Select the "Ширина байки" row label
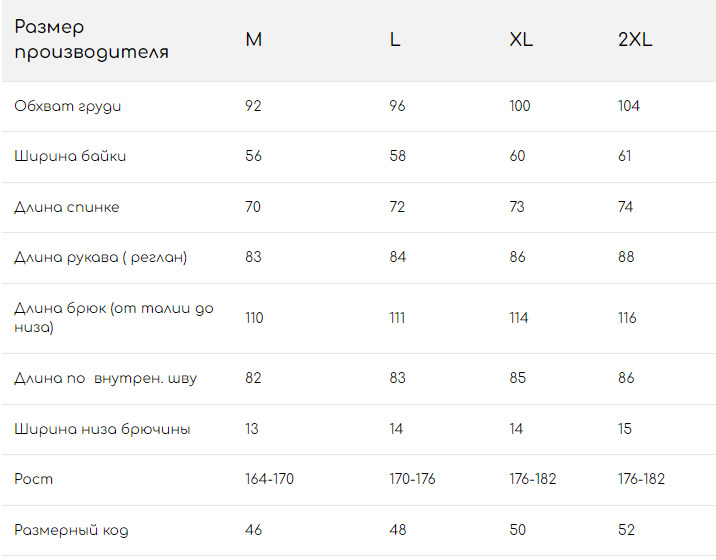Screen dimensions: 716x560 [x=70, y=156]
